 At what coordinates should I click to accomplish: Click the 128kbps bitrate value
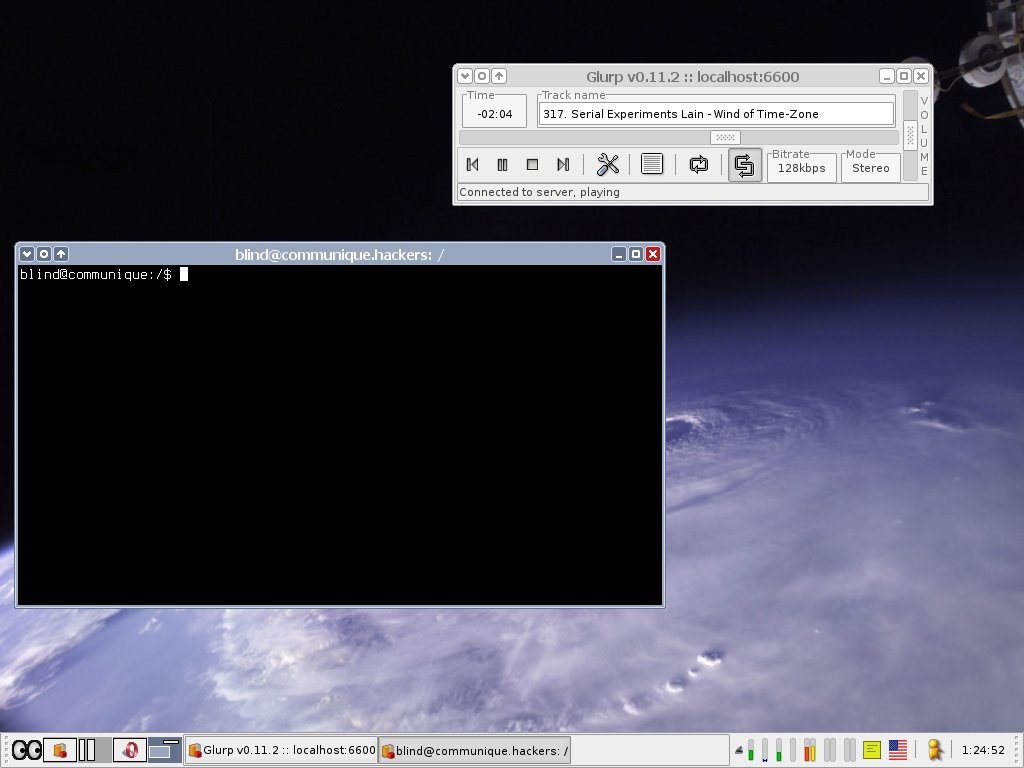801,168
